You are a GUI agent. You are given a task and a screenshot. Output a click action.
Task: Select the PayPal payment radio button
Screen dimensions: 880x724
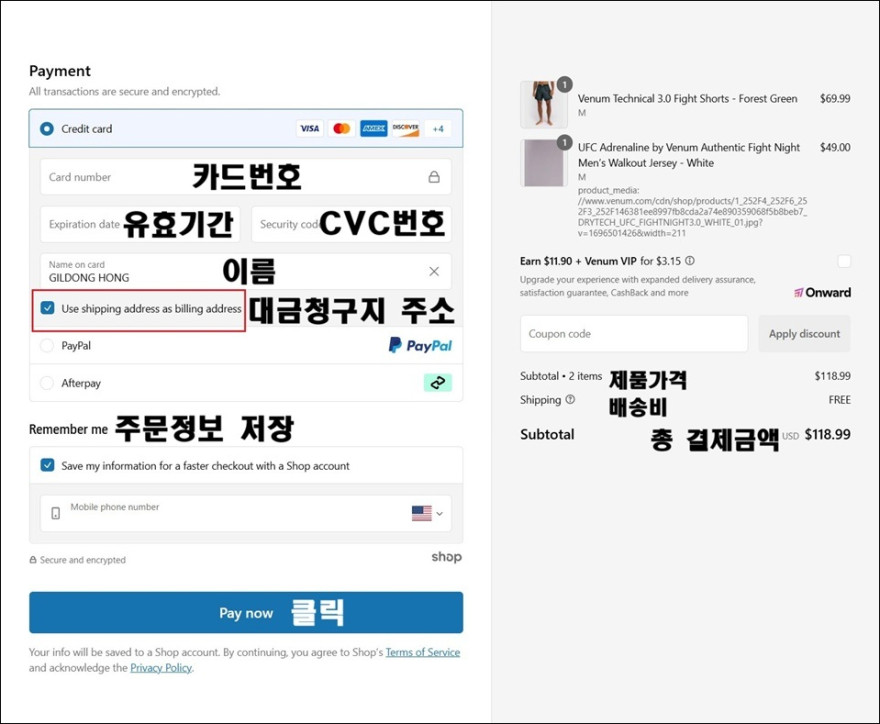coord(47,345)
